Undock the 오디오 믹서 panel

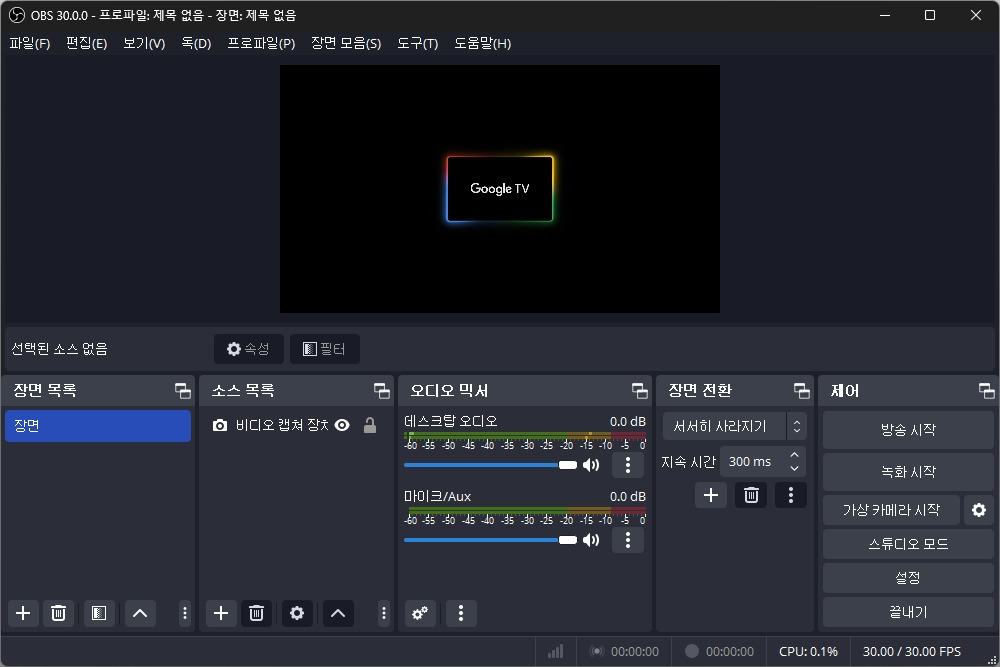640,390
